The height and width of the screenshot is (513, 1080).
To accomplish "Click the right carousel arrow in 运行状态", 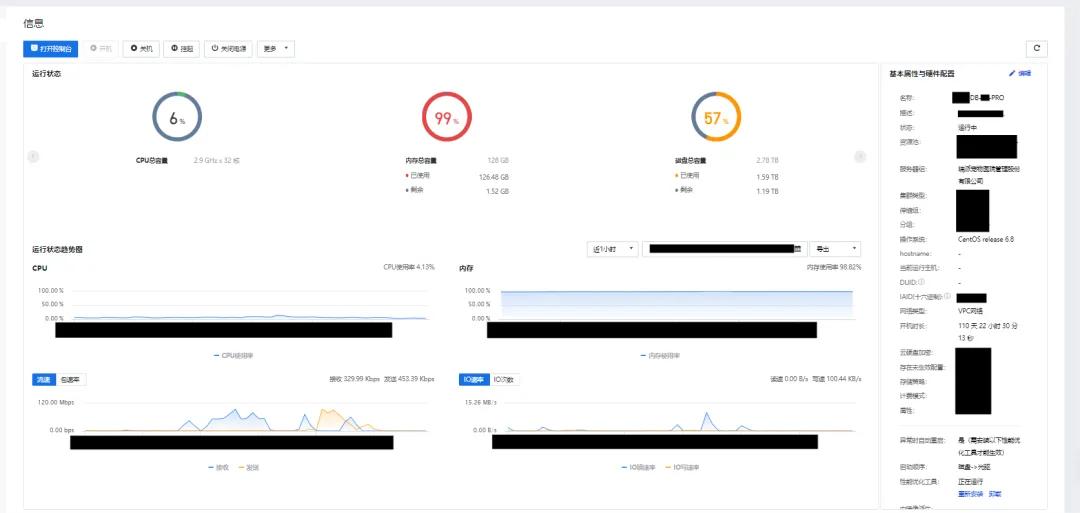I will (x=859, y=156).
